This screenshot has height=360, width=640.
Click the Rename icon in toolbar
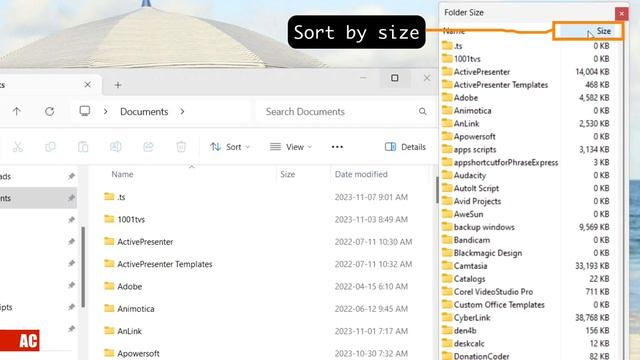click(116, 147)
